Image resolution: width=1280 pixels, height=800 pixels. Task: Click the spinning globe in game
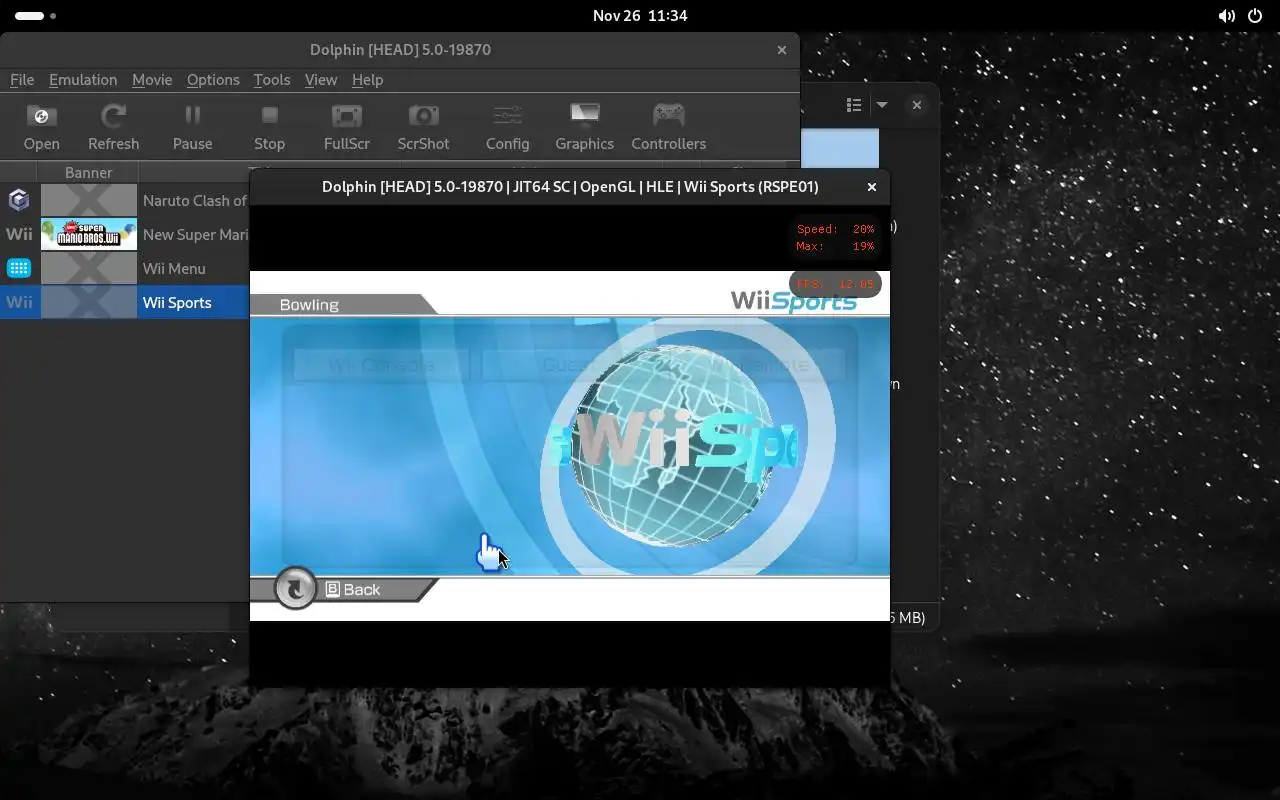coord(672,445)
